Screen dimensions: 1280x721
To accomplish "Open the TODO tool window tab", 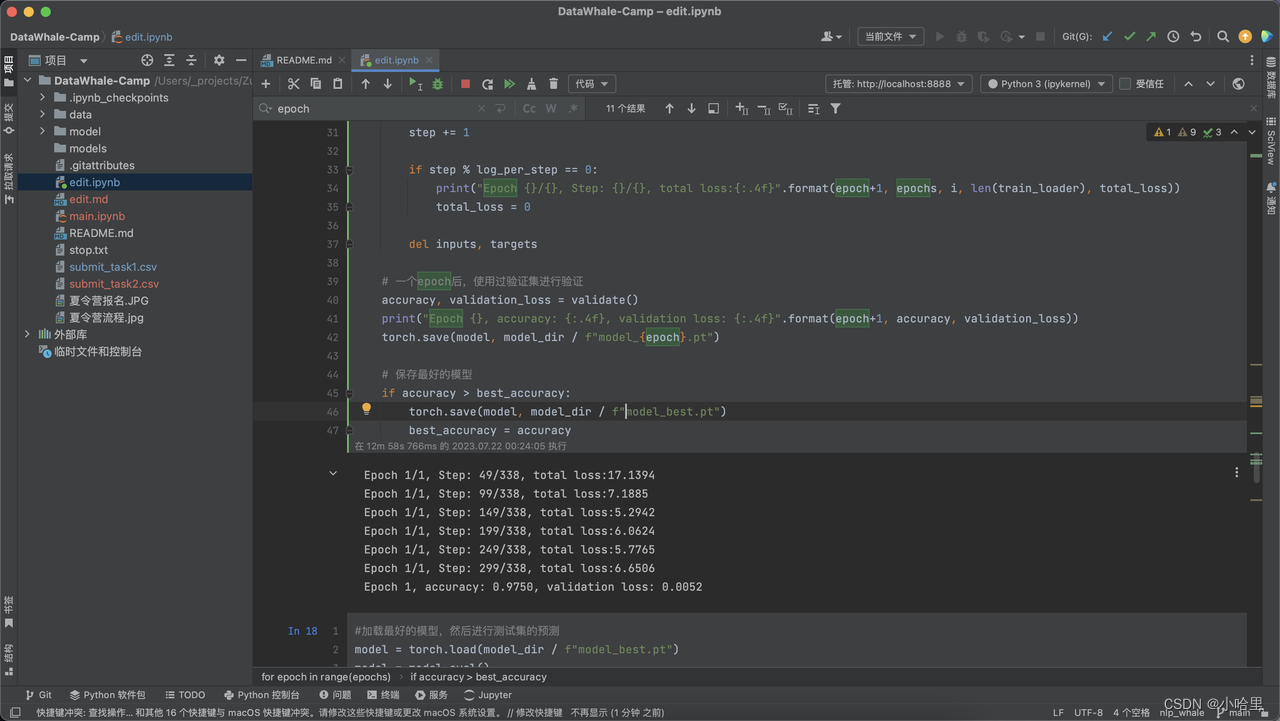I will pos(184,695).
